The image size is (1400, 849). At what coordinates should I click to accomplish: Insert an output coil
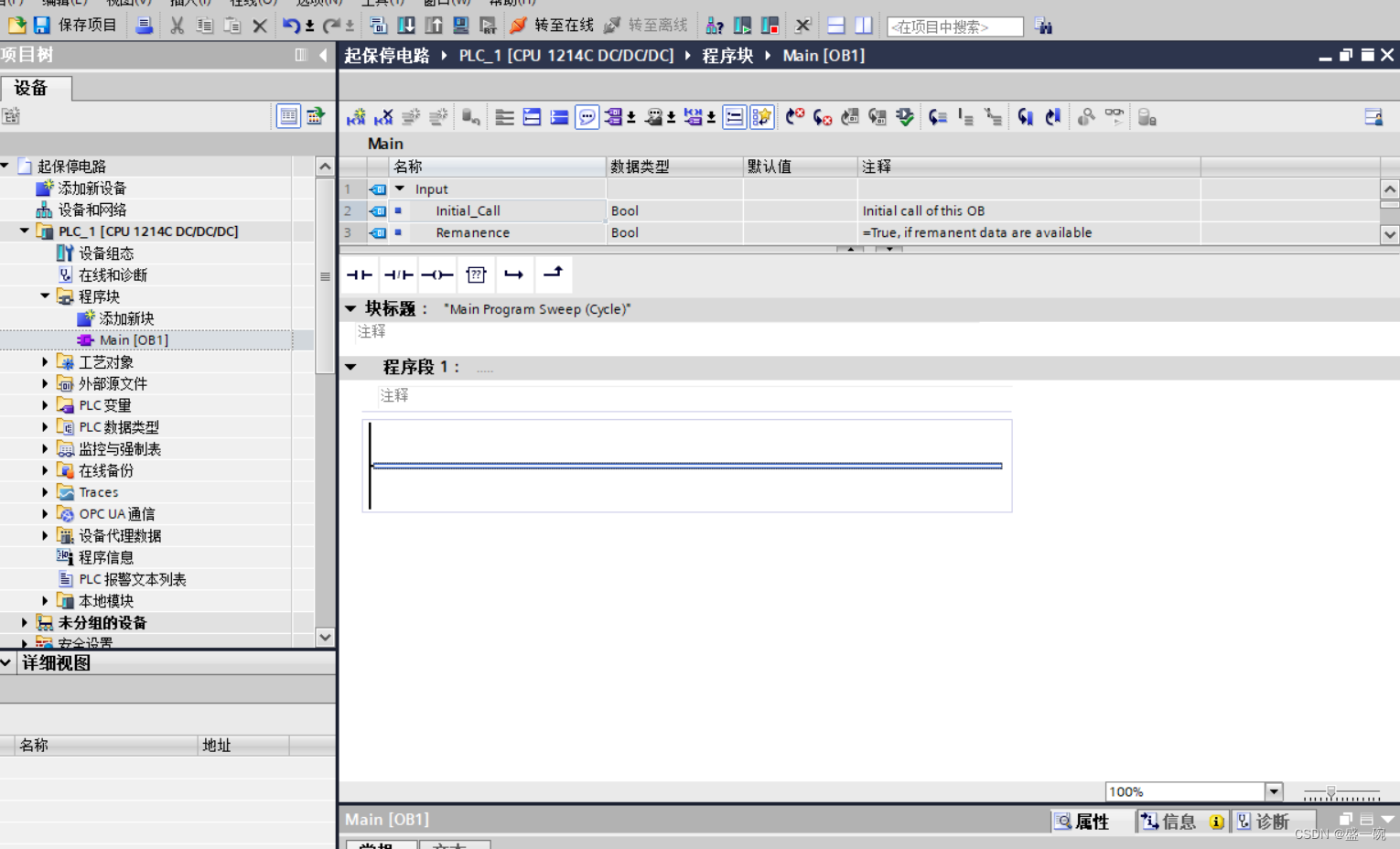(437, 274)
